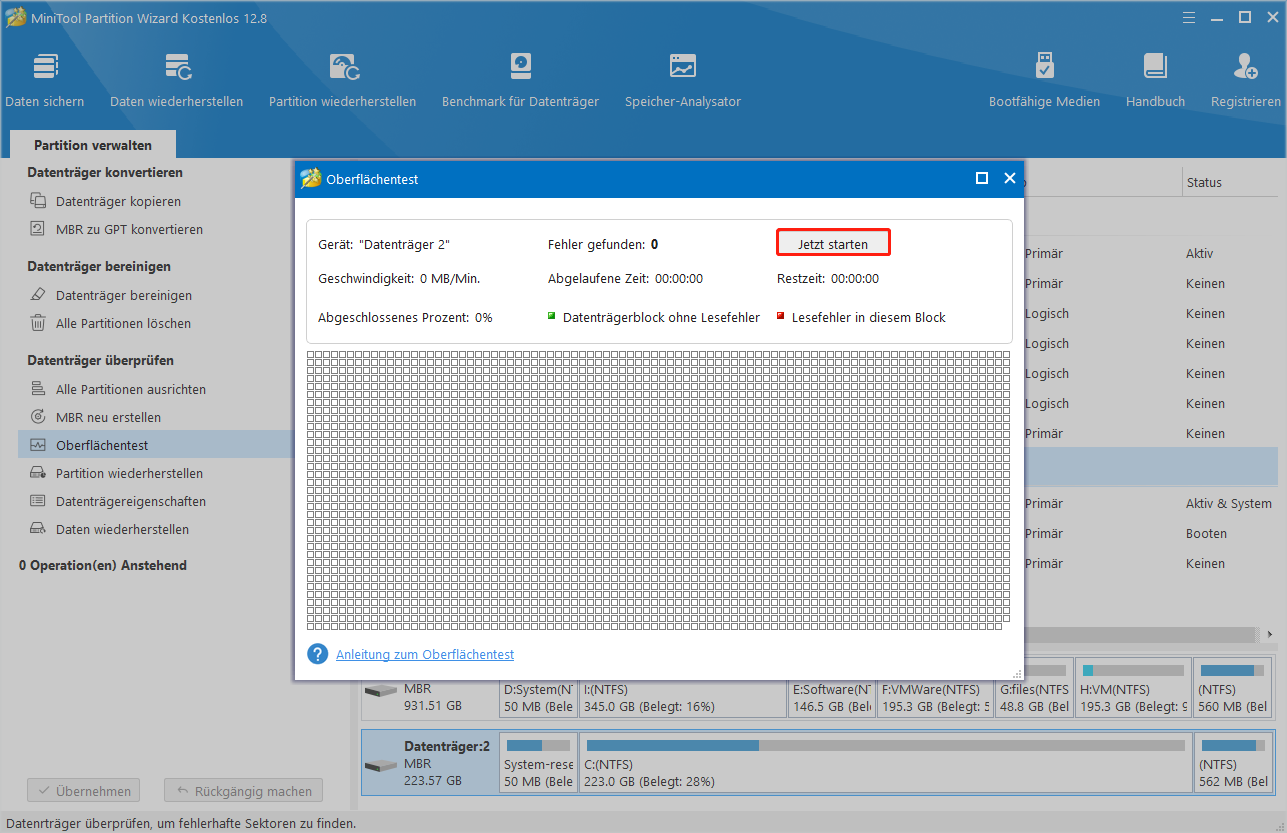Click scrollbar right arrow in partition list

pyautogui.click(x=1270, y=635)
